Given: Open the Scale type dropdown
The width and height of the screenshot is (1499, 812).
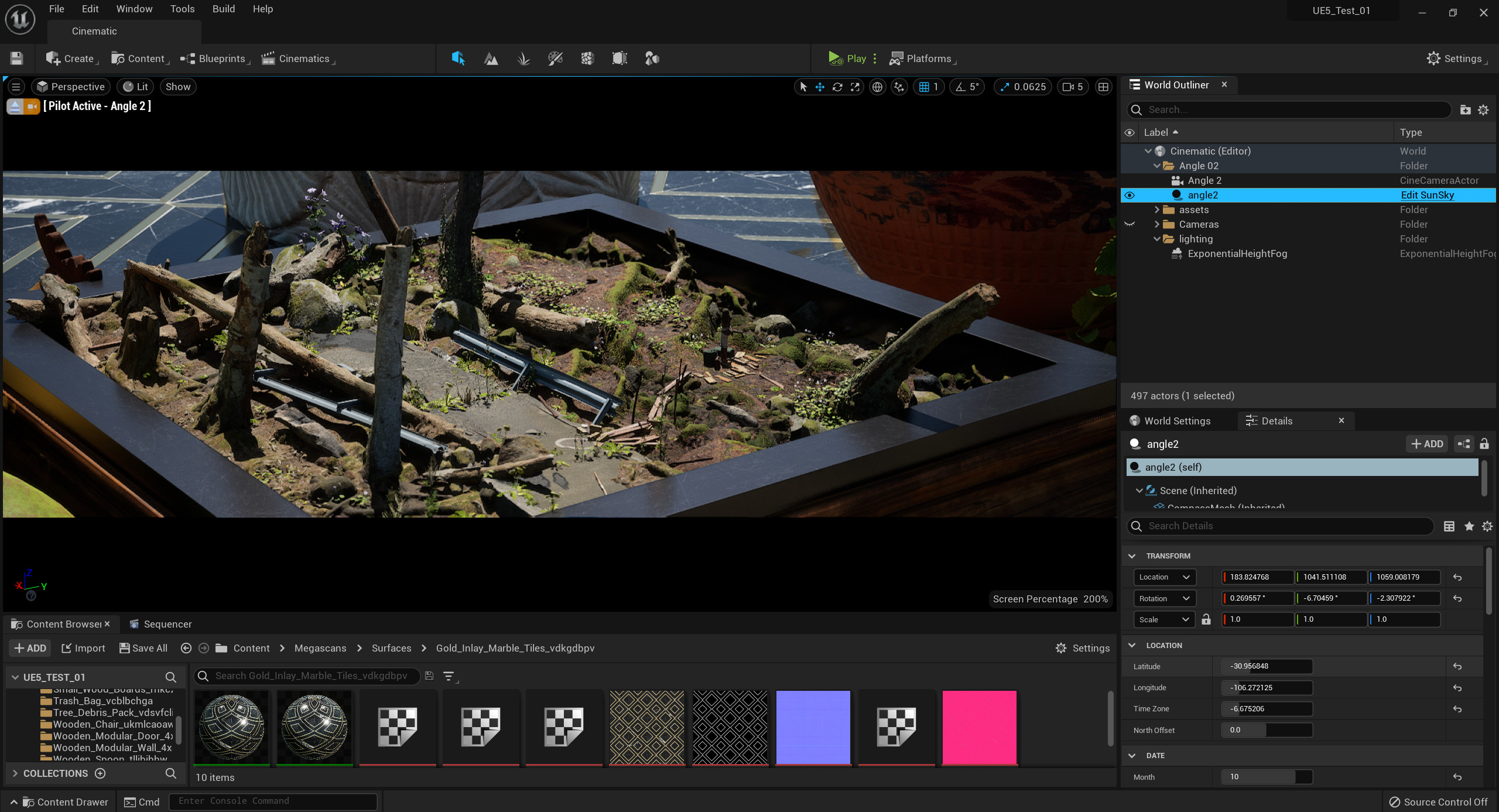Looking at the screenshot, I should (x=1164, y=619).
